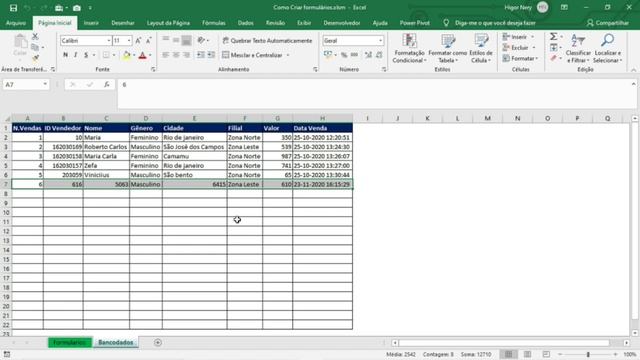Collapse the ribbon with the caret
The width and height of the screenshot is (640, 360).
point(633,70)
